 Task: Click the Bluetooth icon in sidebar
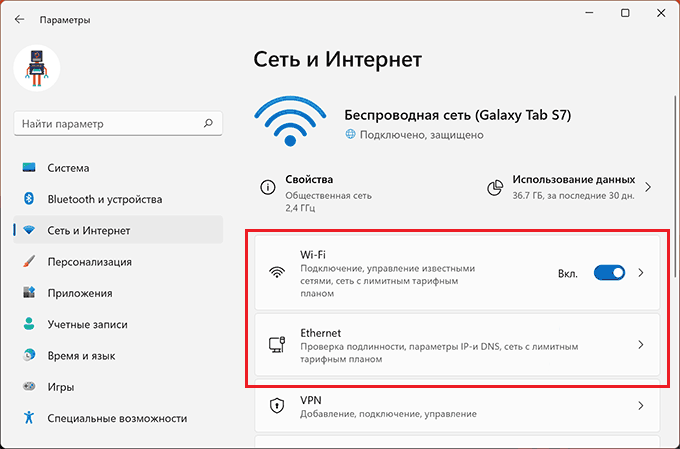point(29,199)
